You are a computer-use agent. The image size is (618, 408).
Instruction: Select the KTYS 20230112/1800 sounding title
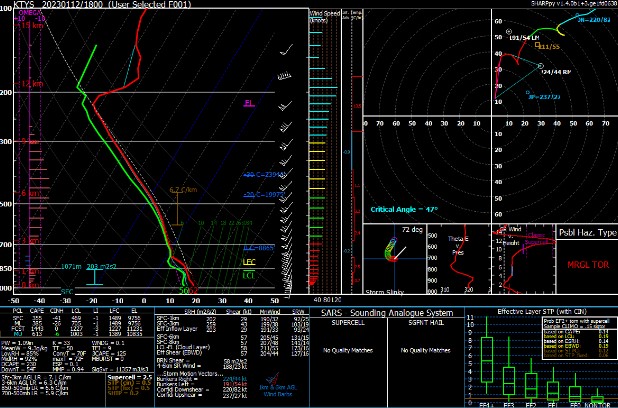[102, 4]
